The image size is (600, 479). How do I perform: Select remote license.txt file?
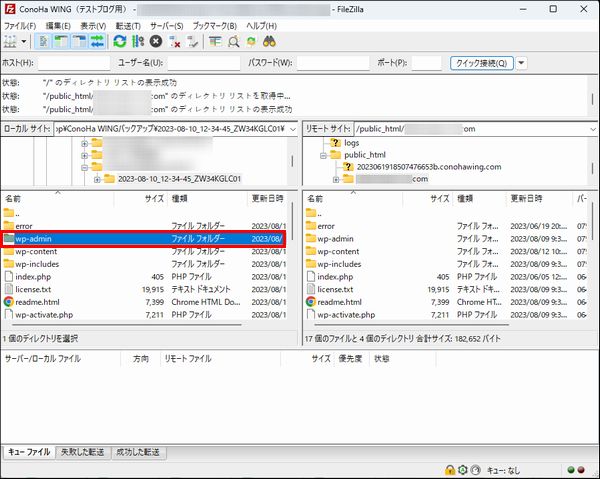coord(335,289)
